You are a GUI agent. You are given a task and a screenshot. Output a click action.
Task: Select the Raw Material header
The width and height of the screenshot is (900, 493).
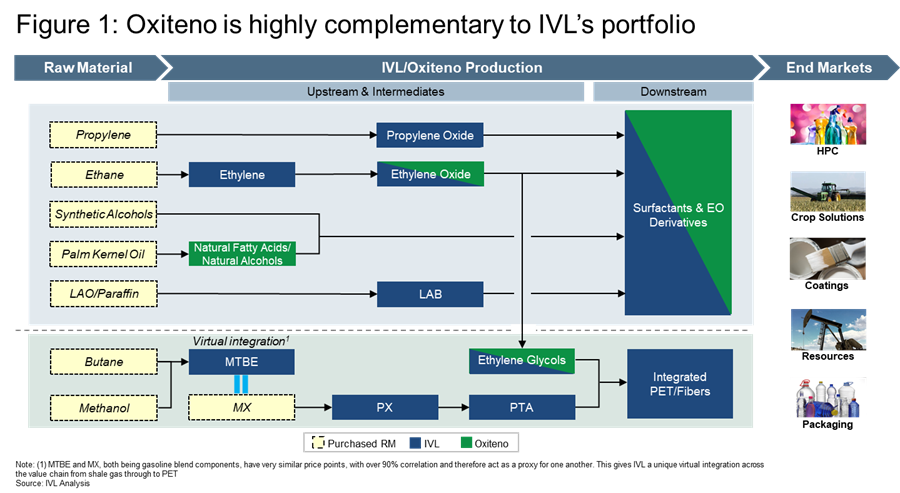point(88,68)
